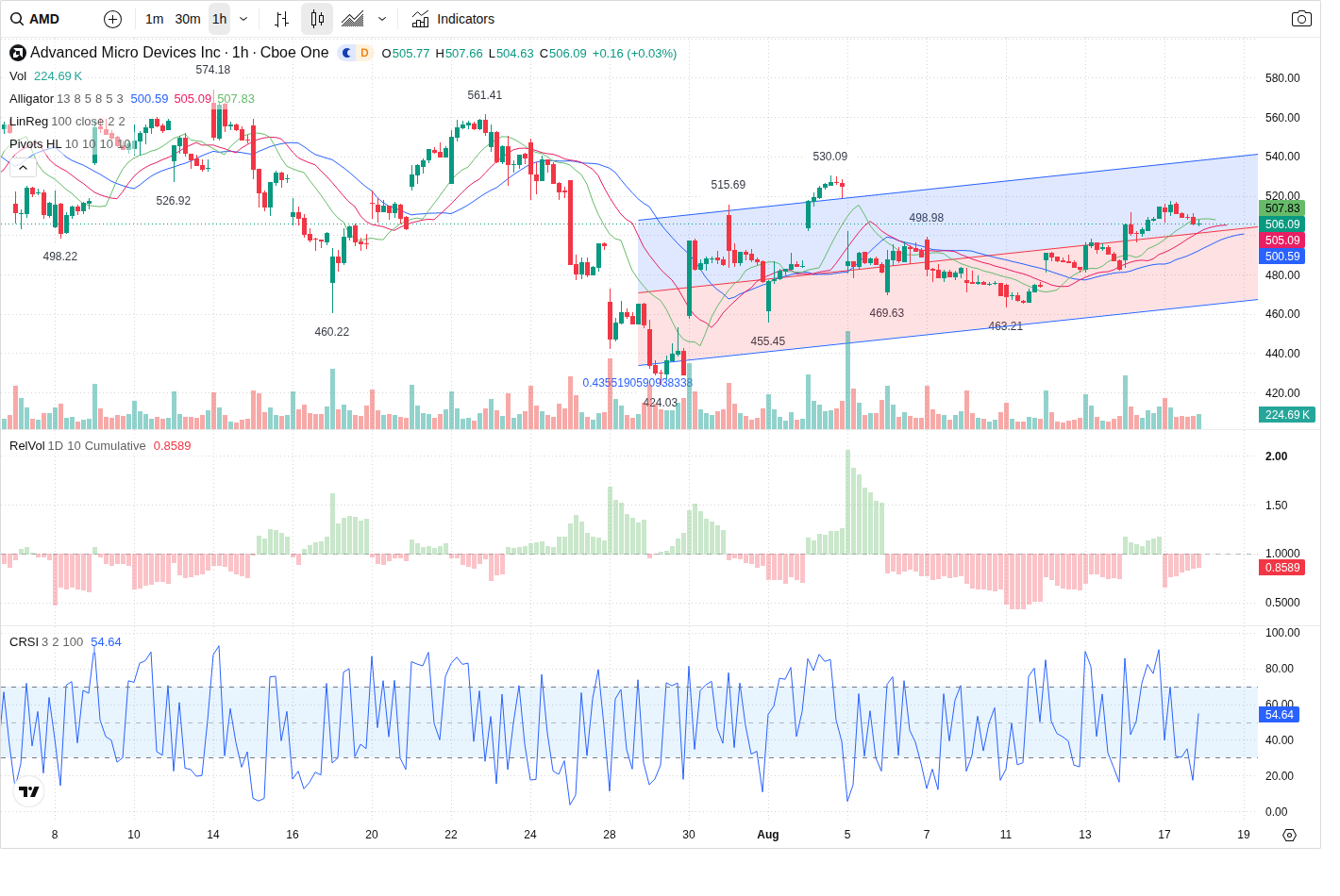Add symbol to compare with plus icon
The image size is (1340, 896).
pos(112,19)
